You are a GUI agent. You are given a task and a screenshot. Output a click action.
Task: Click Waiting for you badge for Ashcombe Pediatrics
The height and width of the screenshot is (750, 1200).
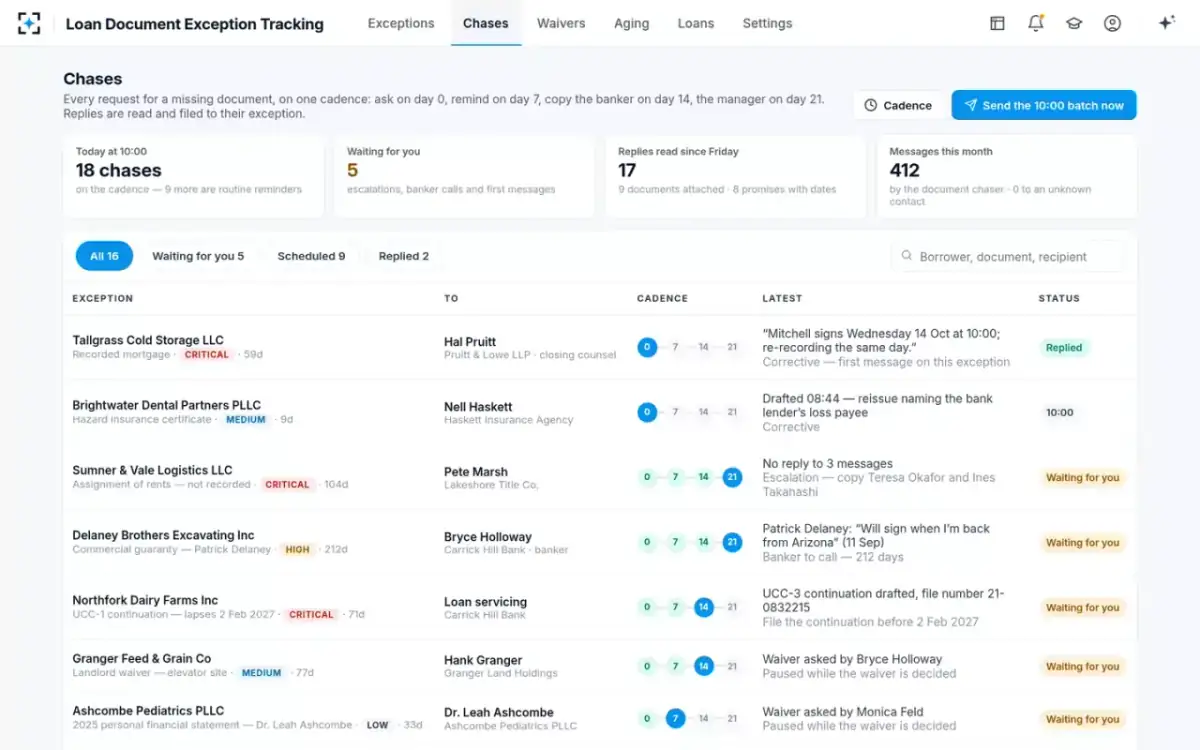point(1083,719)
